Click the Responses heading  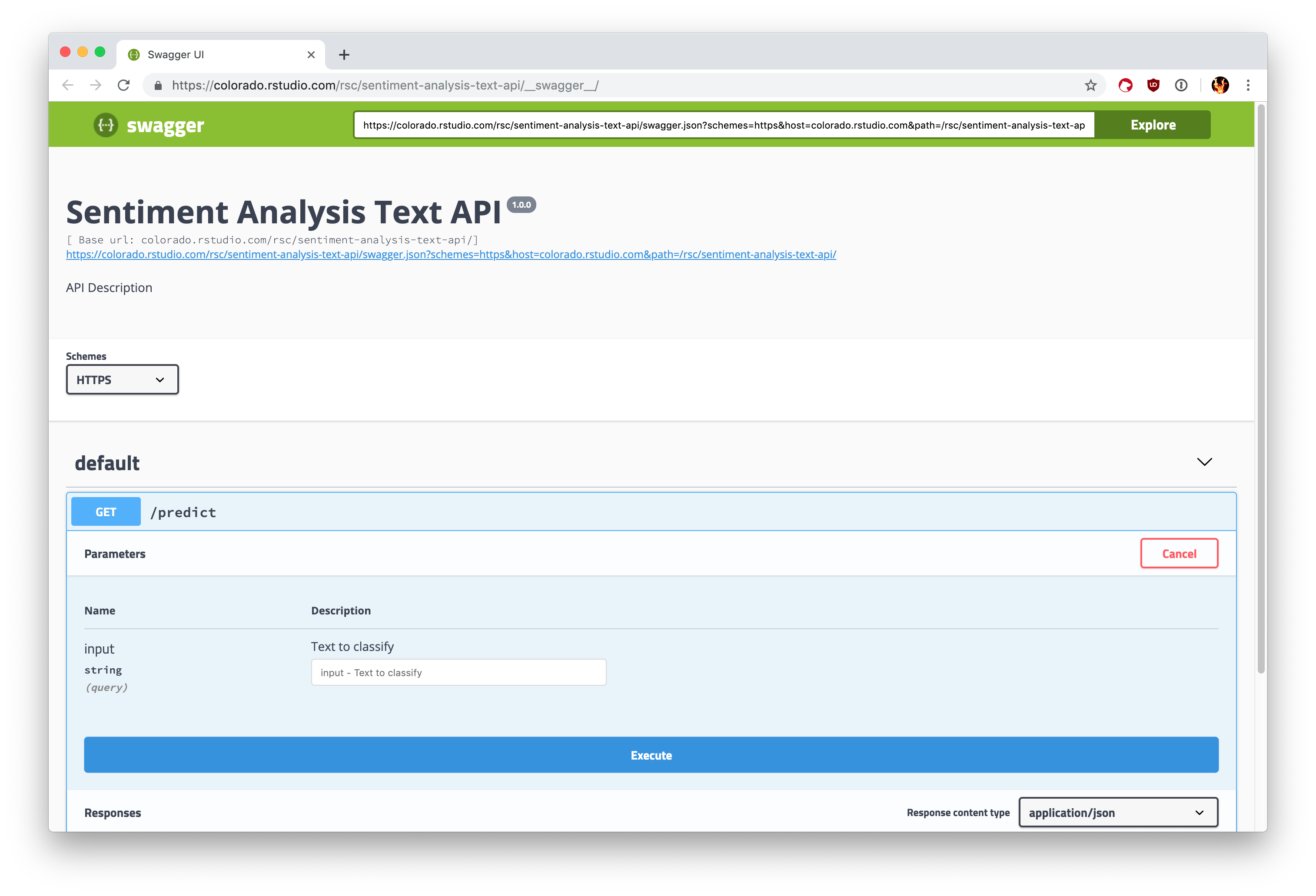pyautogui.click(x=113, y=813)
